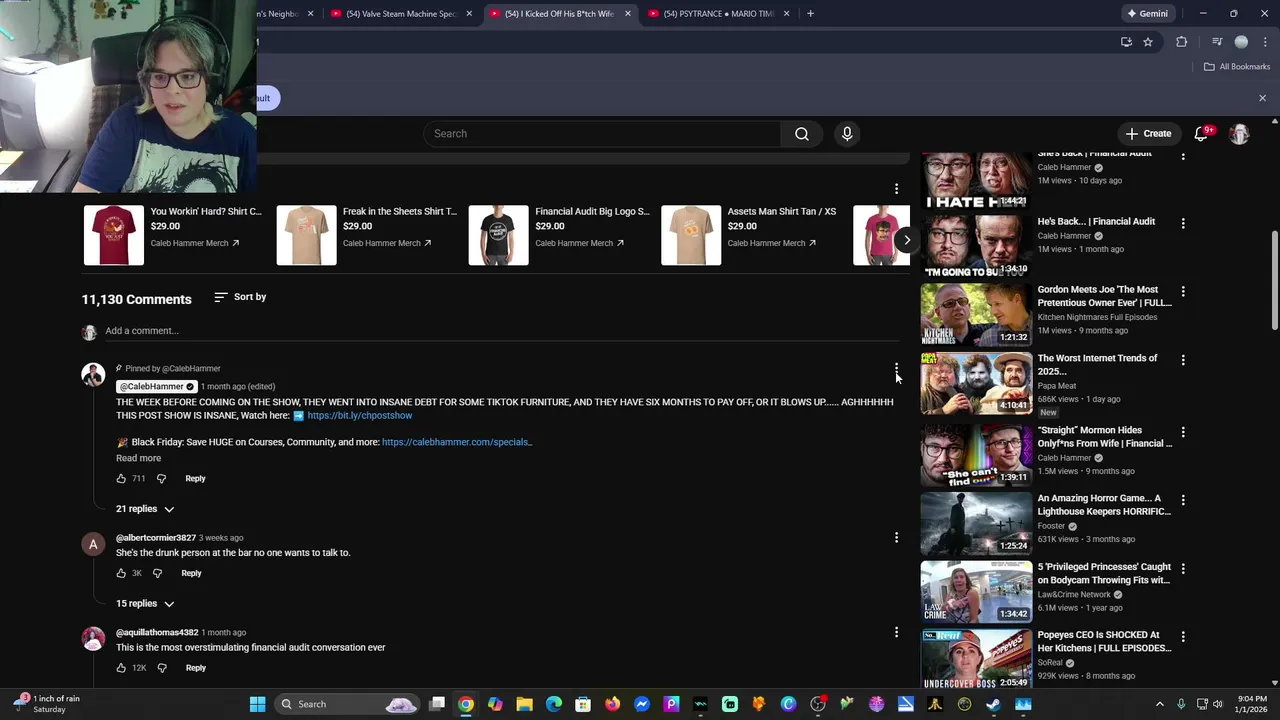Viewport: 1280px width, 720px height.
Task: Click the Windows Start button
Action: click(x=257, y=704)
